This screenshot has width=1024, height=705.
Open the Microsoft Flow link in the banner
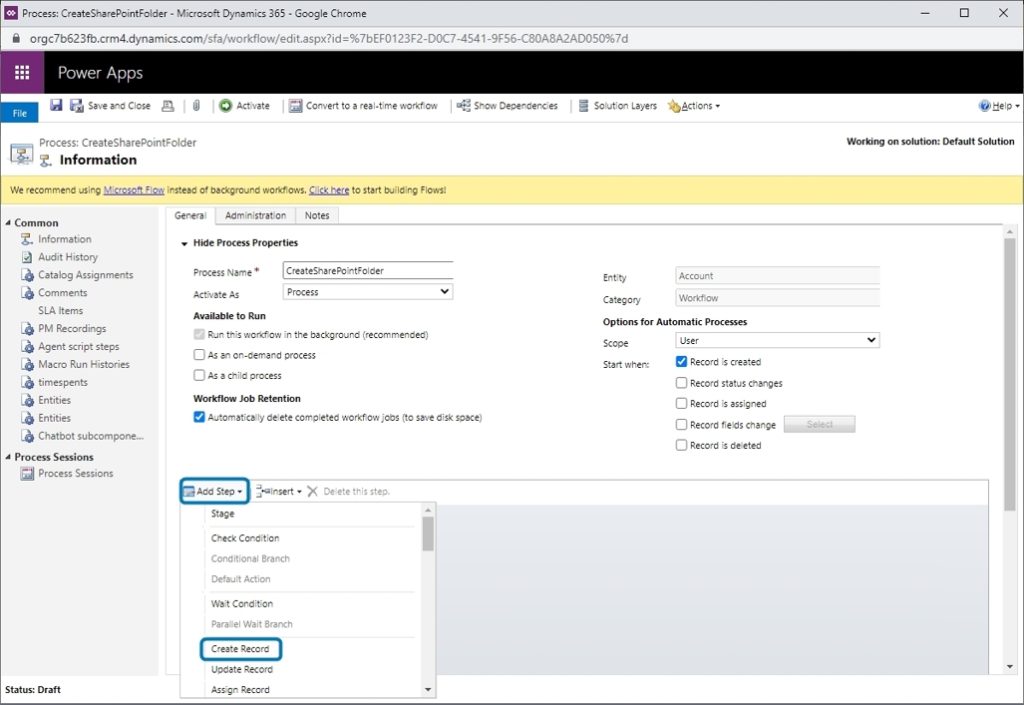pyautogui.click(x=135, y=188)
